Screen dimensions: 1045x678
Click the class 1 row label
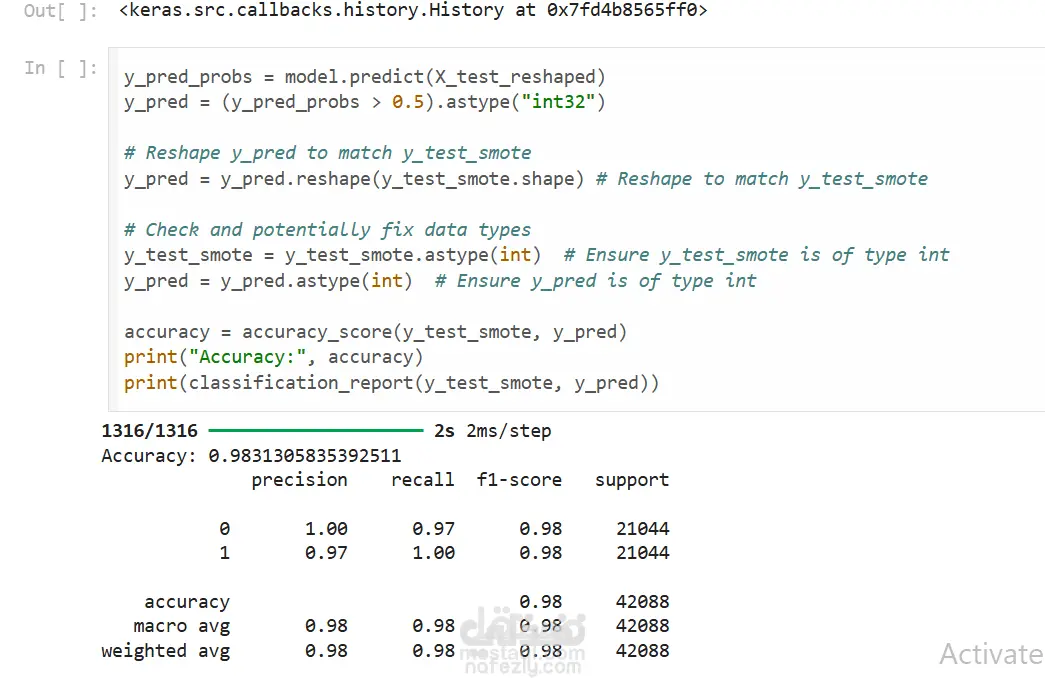click(x=225, y=553)
